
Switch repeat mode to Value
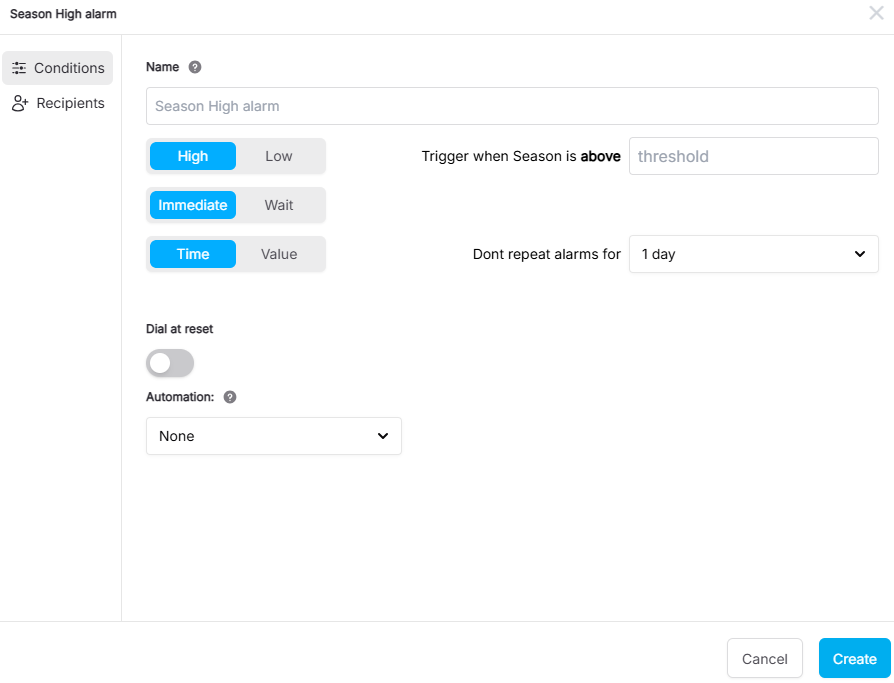(279, 254)
